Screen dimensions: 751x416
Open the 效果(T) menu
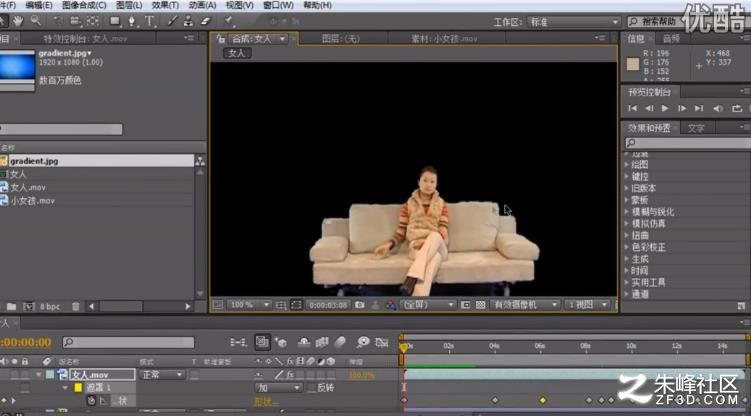[x=165, y=5]
